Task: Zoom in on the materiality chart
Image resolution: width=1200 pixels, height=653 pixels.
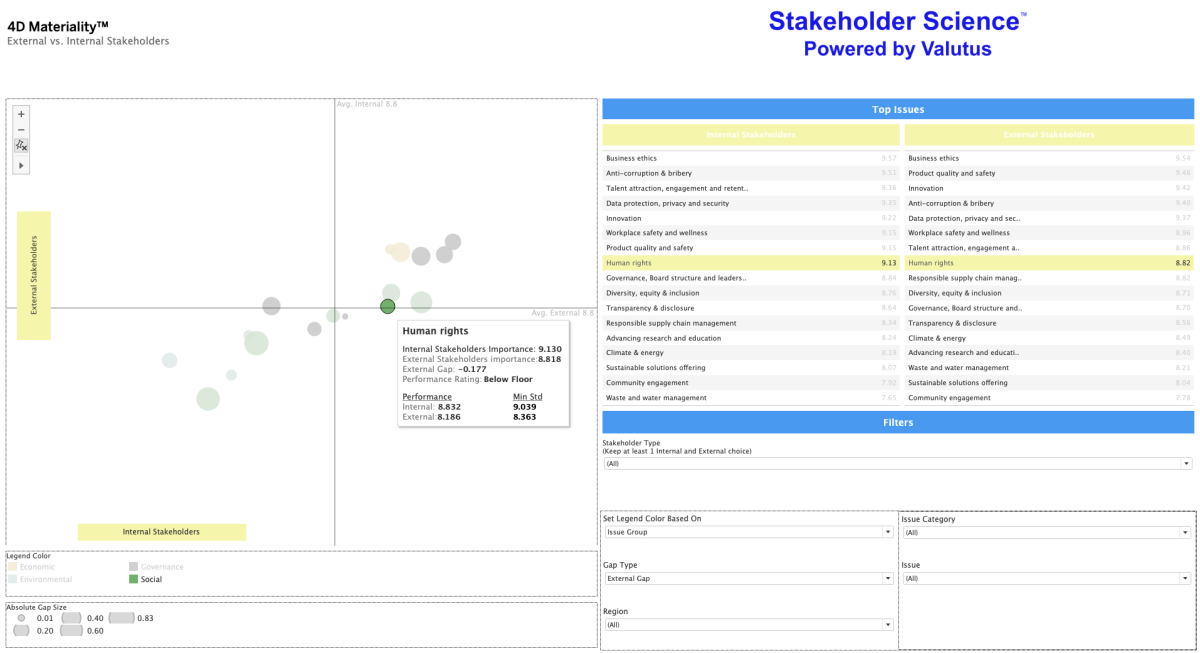Action: 22,114
